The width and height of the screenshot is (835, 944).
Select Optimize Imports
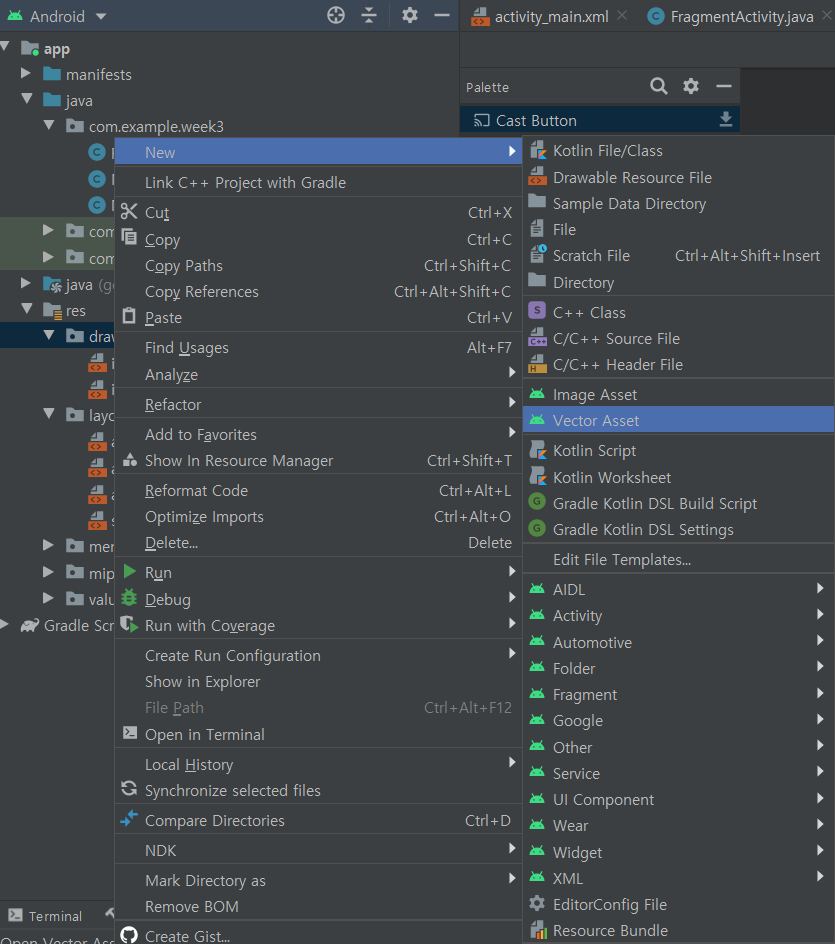point(318,517)
